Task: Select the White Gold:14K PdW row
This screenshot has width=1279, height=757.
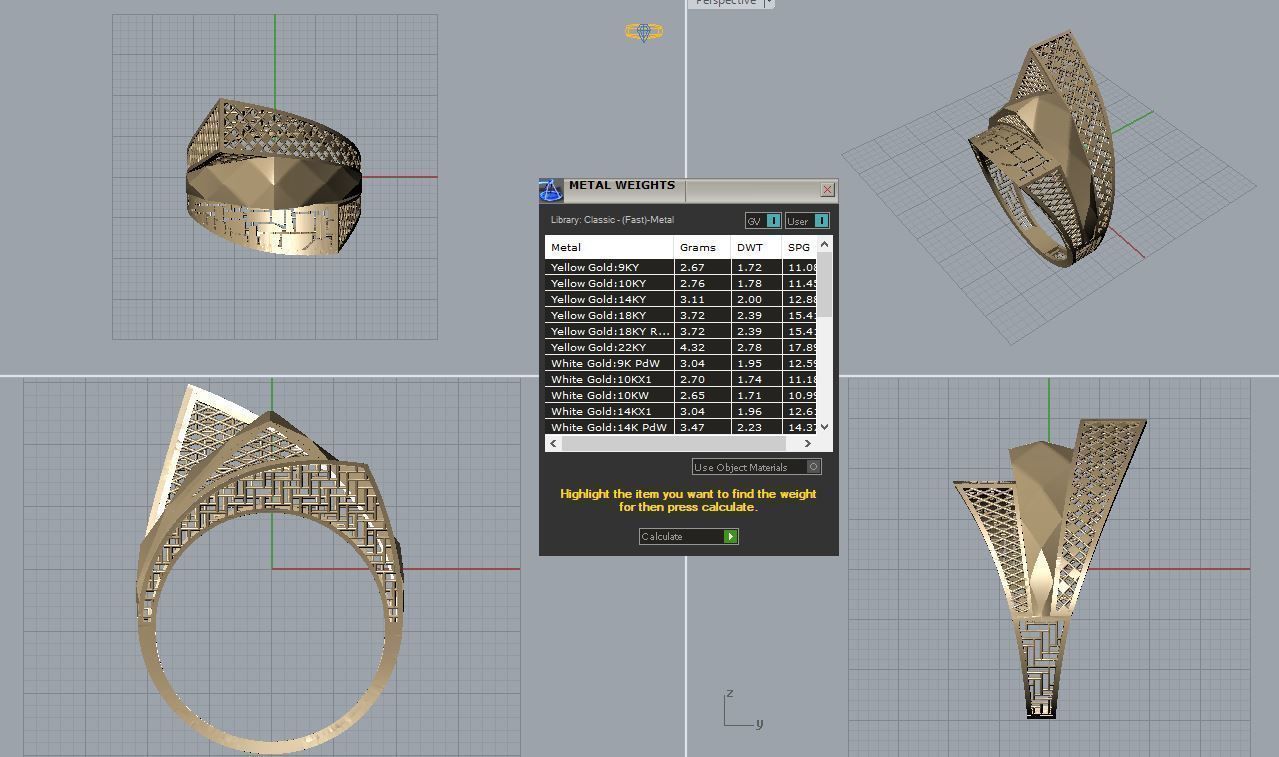Action: coord(682,427)
